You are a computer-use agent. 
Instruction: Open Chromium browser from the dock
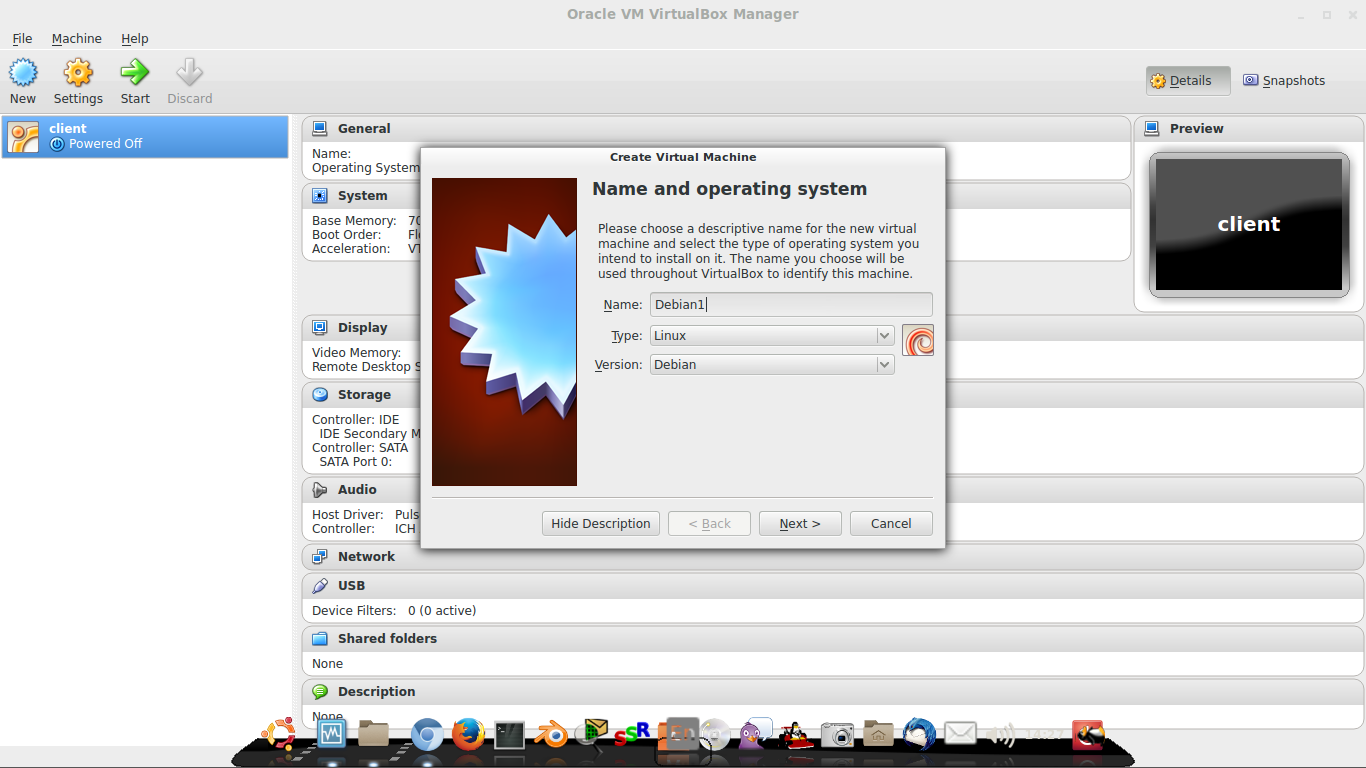(x=427, y=735)
